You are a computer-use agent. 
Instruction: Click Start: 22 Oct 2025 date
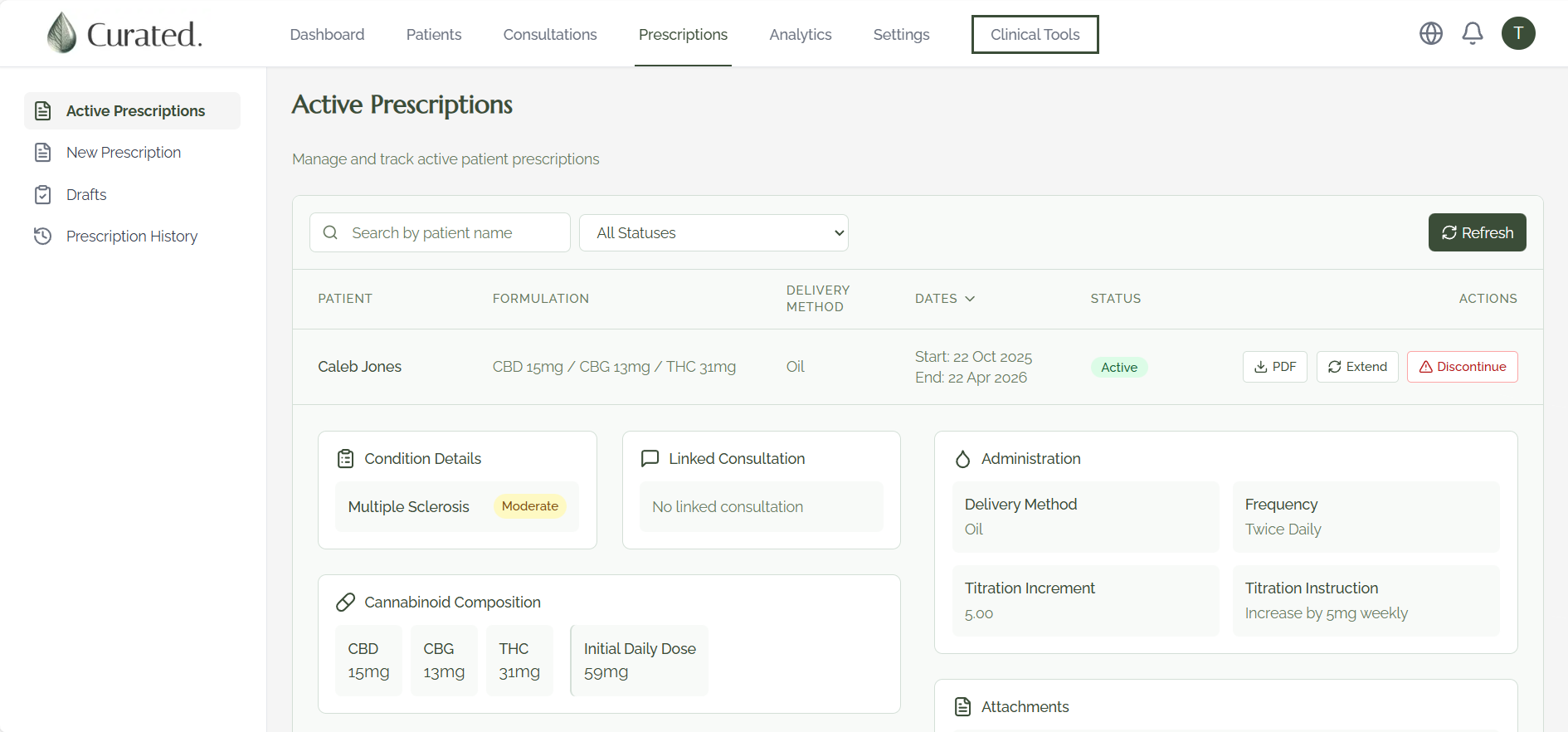973,357
